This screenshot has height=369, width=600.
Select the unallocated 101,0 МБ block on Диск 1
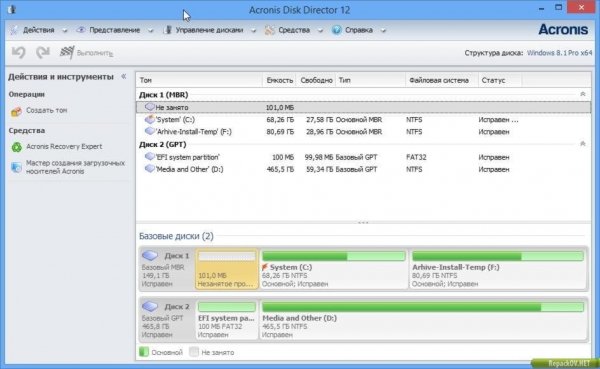point(227,269)
